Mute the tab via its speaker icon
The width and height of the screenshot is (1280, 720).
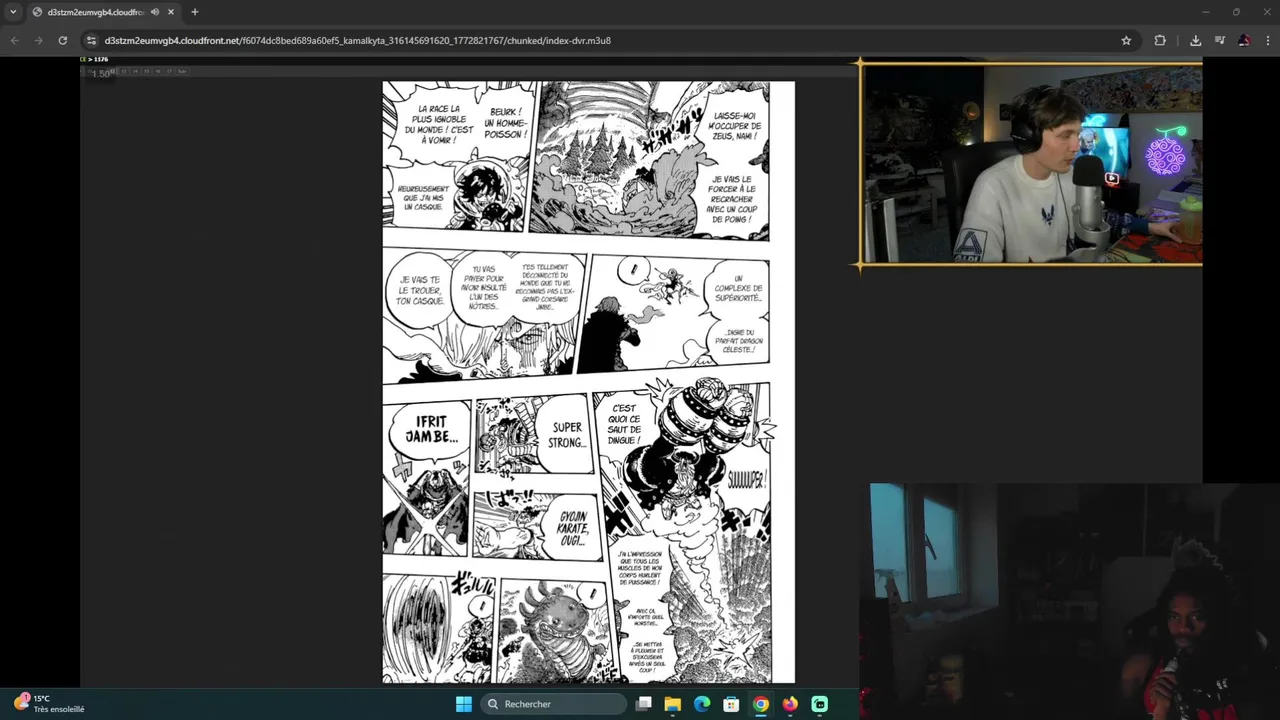point(155,12)
